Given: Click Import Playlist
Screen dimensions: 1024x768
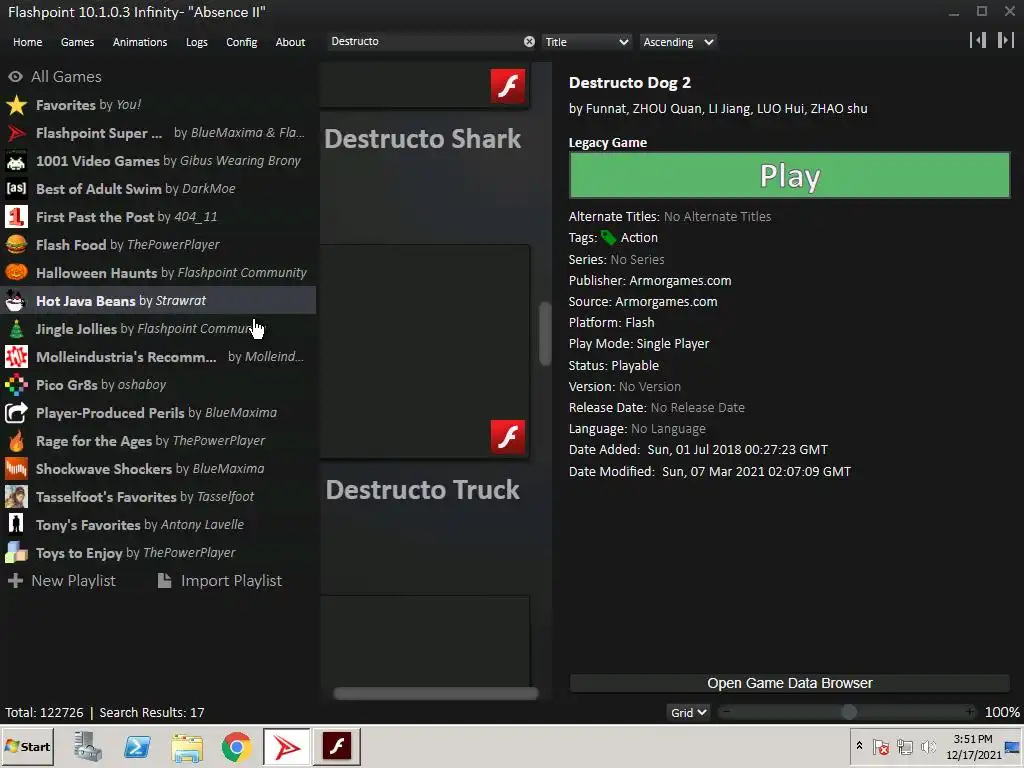Looking at the screenshot, I should (x=220, y=581).
